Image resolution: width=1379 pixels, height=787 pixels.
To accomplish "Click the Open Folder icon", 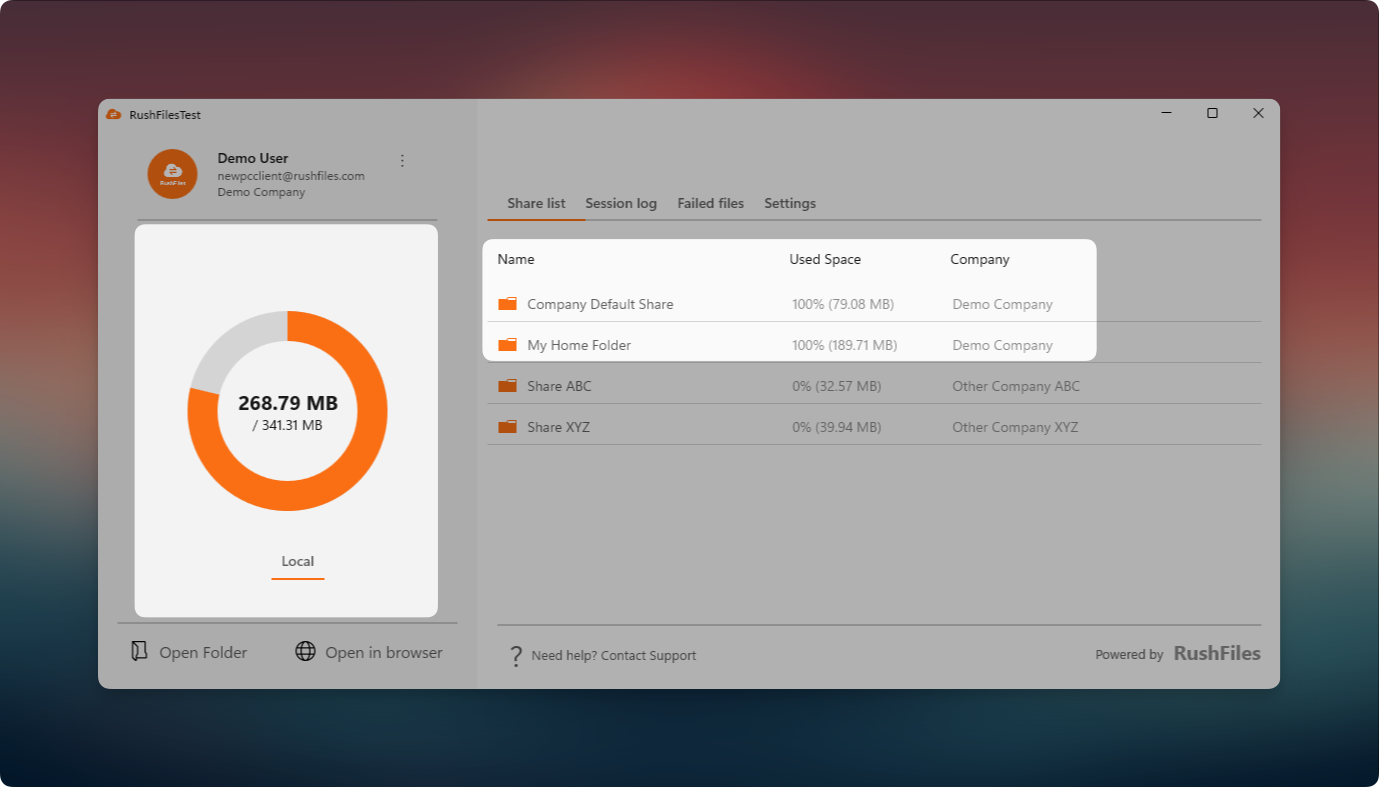I will tap(140, 652).
